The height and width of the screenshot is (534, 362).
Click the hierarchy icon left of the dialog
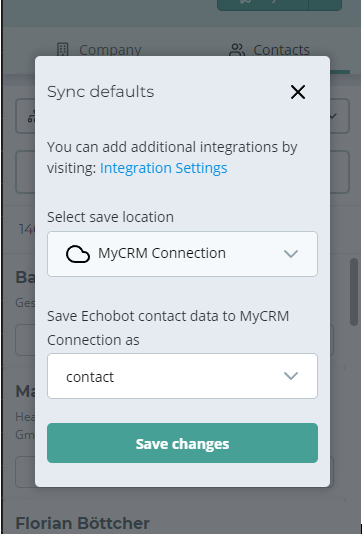click(32, 117)
